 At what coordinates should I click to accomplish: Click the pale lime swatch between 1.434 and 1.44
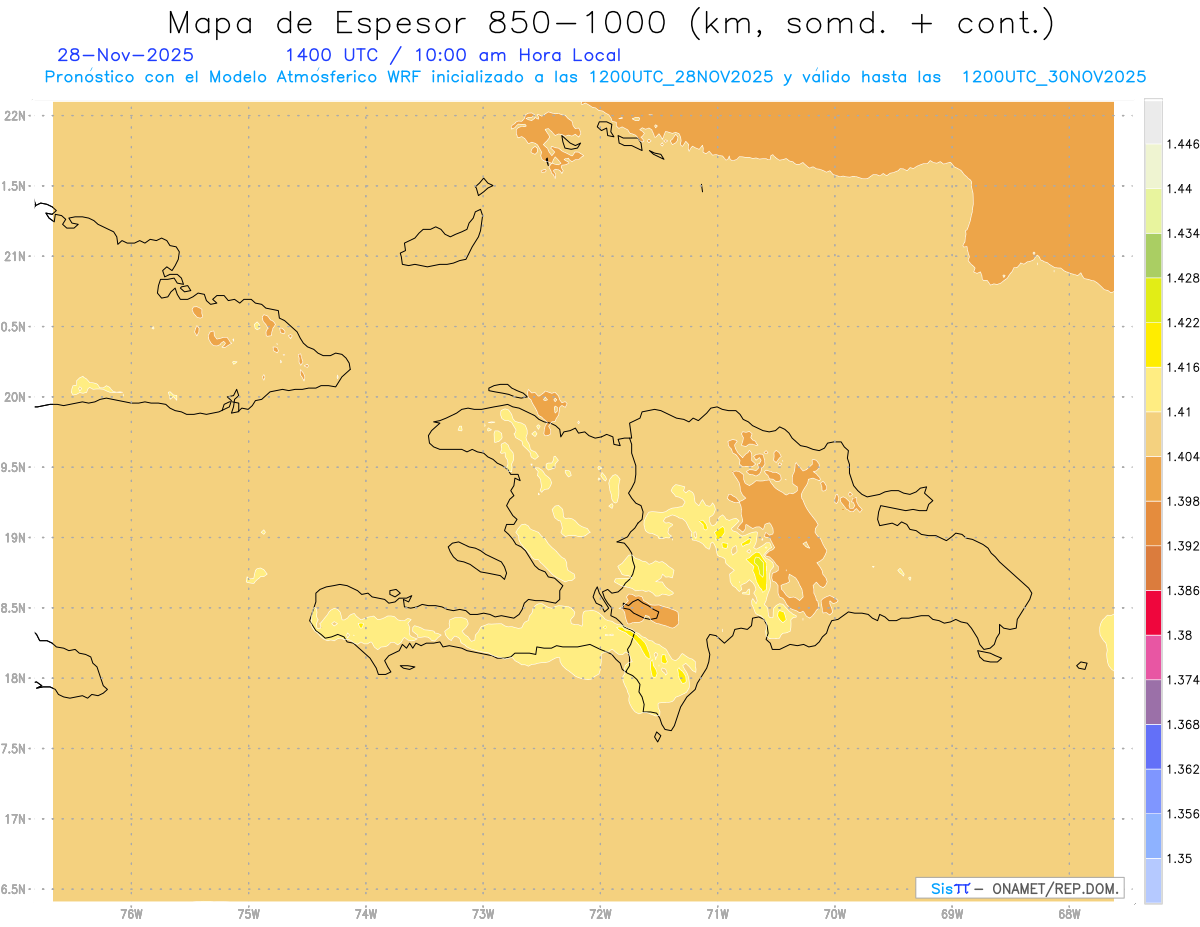(x=1153, y=211)
